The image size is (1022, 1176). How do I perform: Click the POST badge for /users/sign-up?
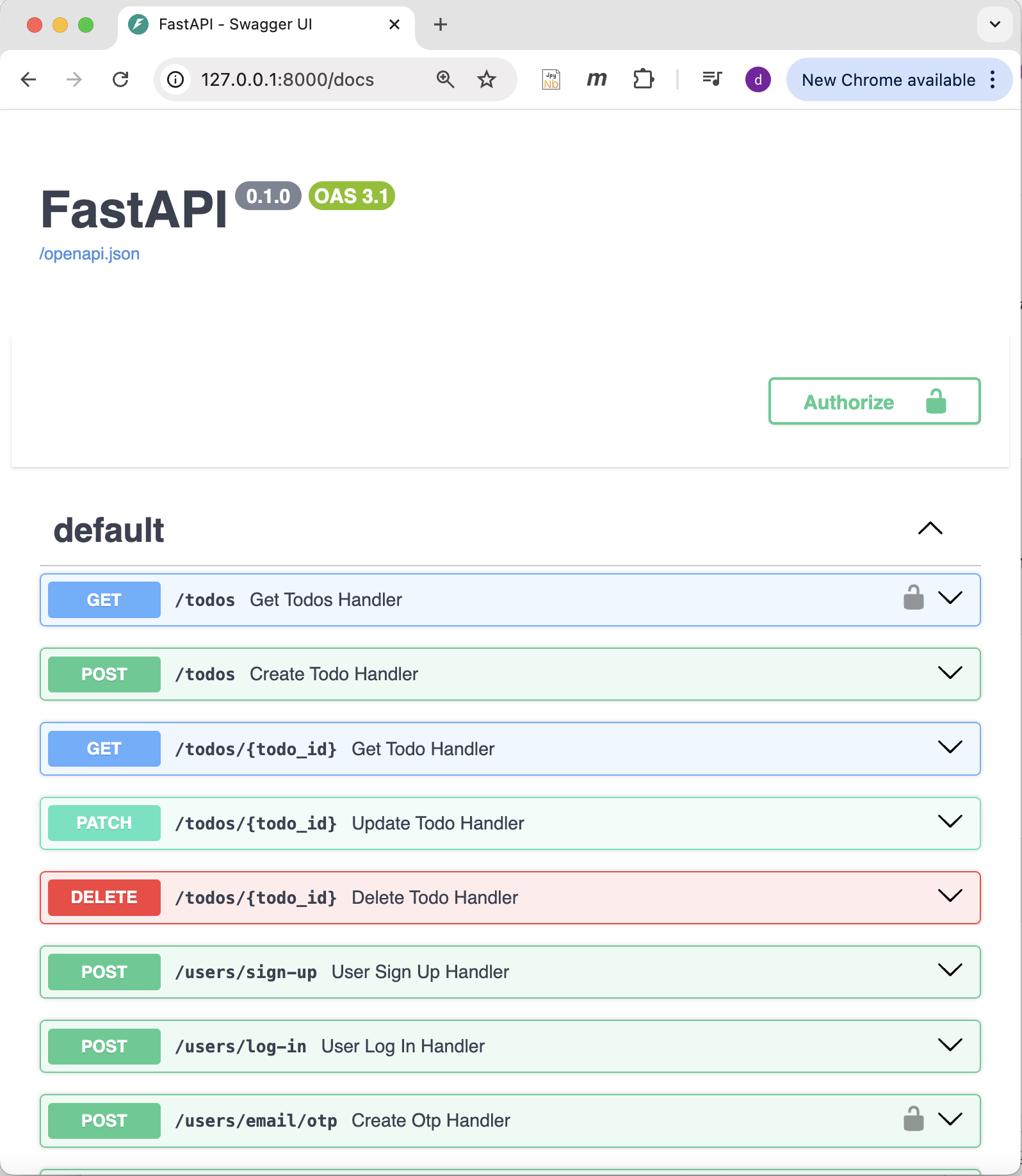(104, 972)
